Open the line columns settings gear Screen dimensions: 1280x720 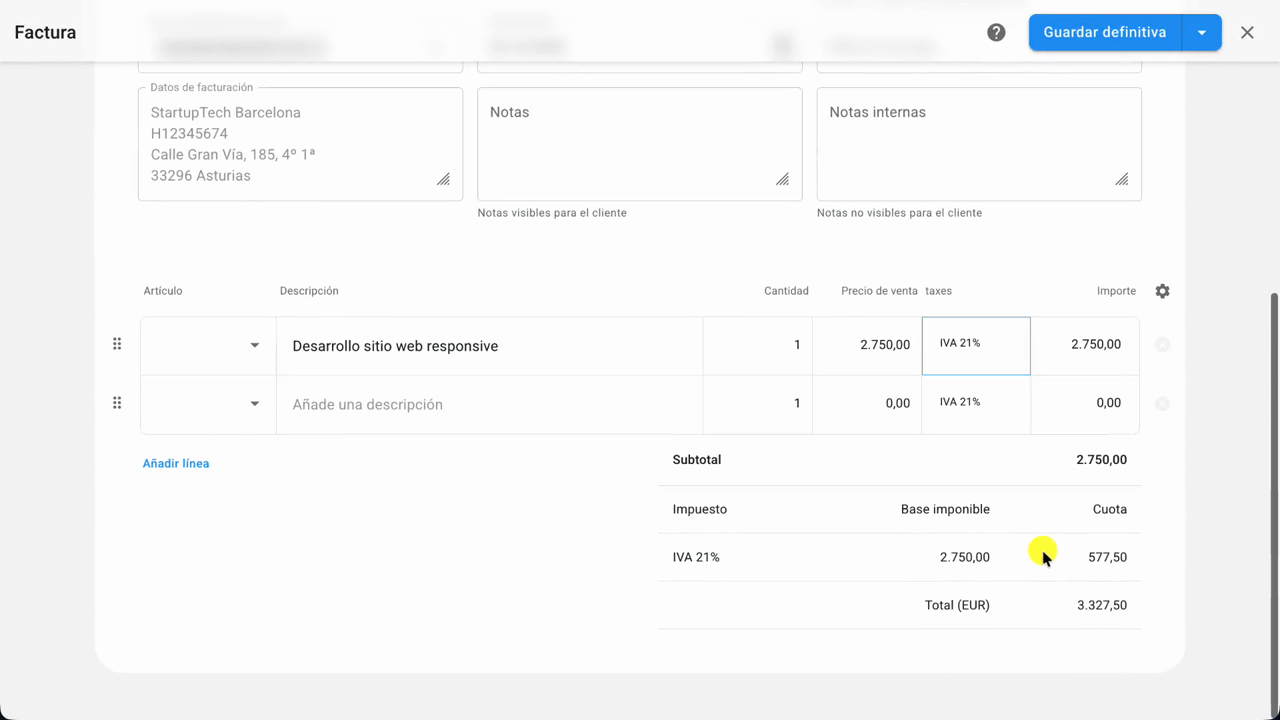(1162, 291)
